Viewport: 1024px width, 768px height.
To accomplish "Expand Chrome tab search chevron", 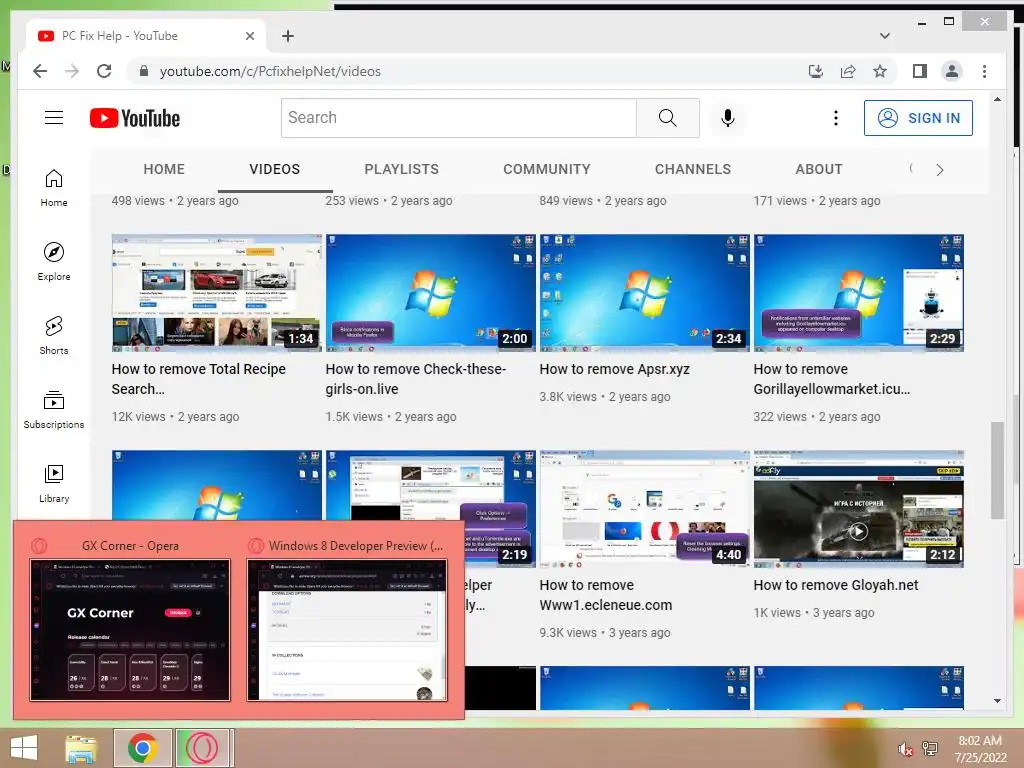I will pyautogui.click(x=885, y=36).
